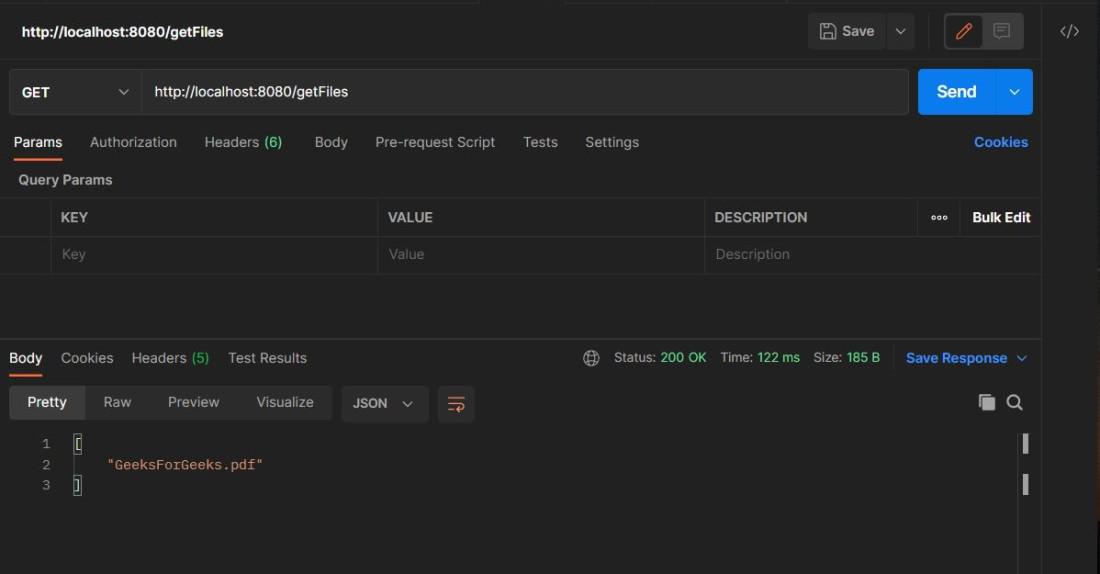Toggle the line wrap icon
This screenshot has width=1100, height=574.
click(x=456, y=403)
